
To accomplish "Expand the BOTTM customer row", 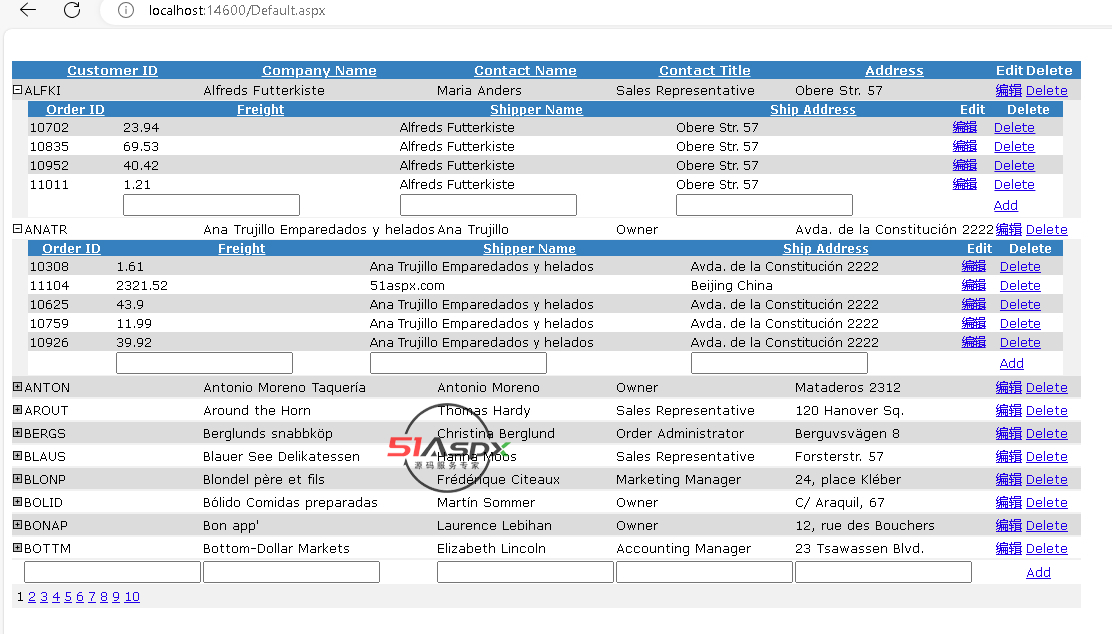I will click(x=17, y=548).
